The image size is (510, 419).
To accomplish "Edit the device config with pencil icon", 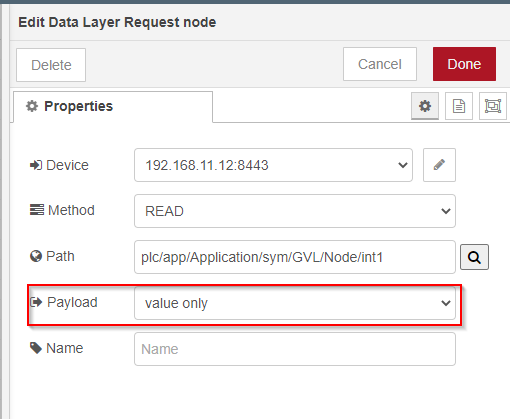I will click(x=439, y=165).
